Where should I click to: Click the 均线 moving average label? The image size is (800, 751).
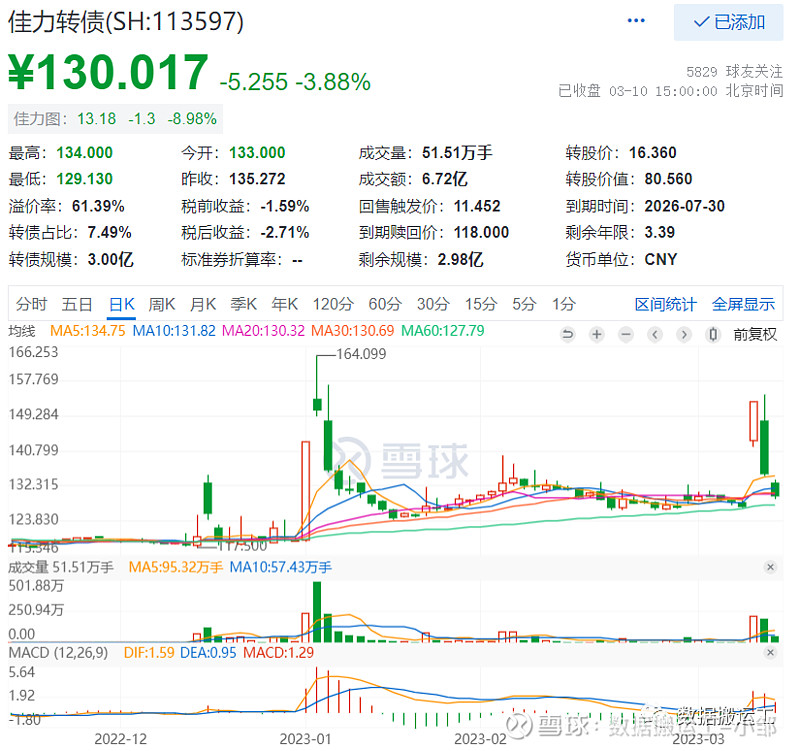coord(22,331)
